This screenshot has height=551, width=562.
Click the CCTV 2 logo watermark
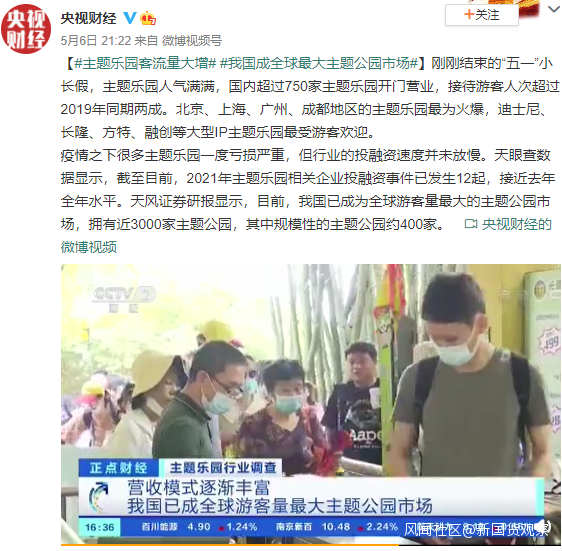(x=124, y=299)
